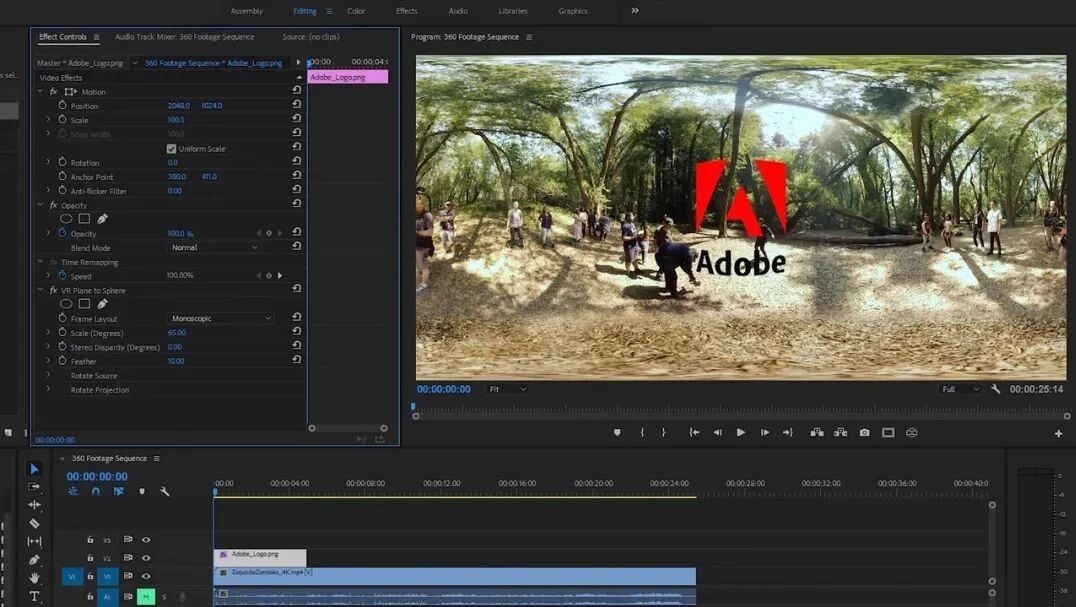The width and height of the screenshot is (1076, 607).
Task: Solo audio track A1
Action: coord(164,597)
